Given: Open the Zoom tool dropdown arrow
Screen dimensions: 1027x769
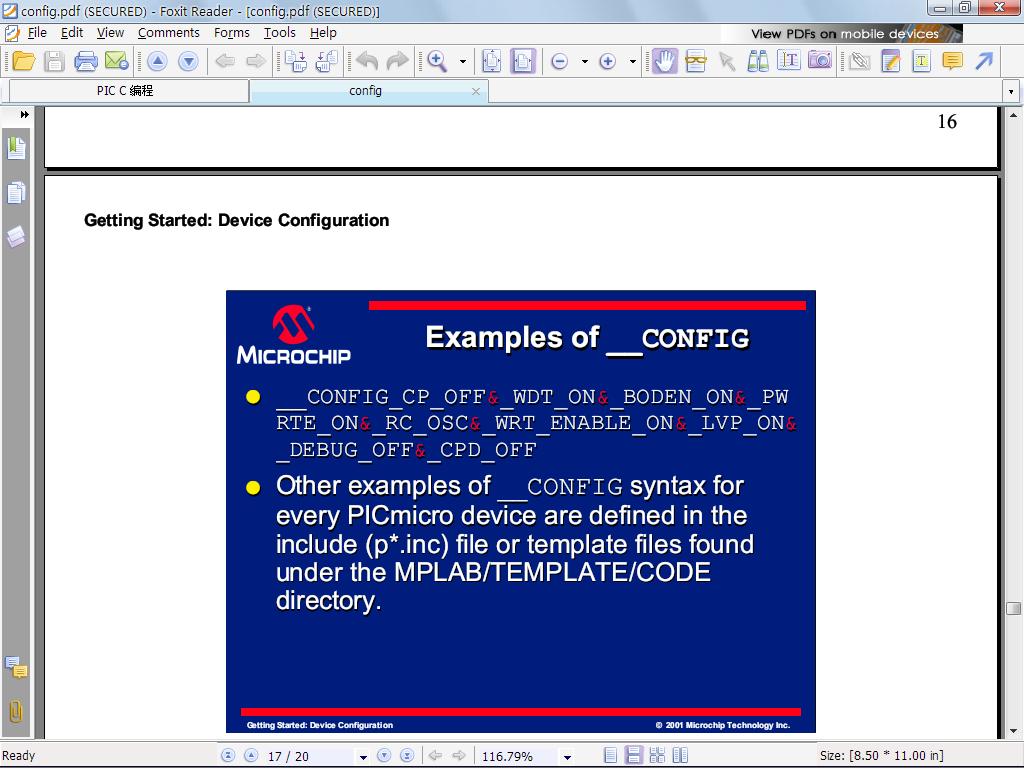Looking at the screenshot, I should pos(463,62).
